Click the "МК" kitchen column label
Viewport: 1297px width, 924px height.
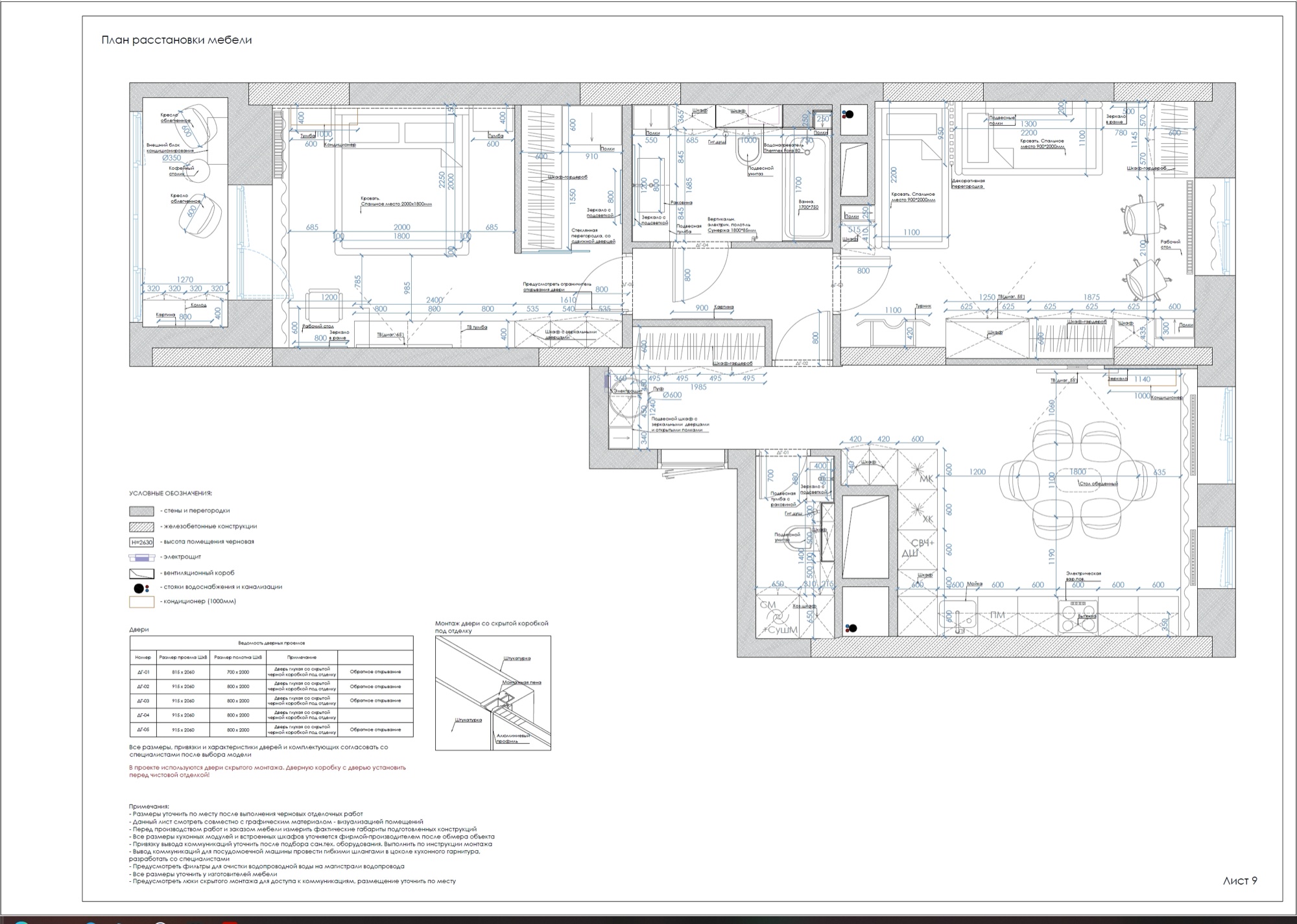pos(925,479)
